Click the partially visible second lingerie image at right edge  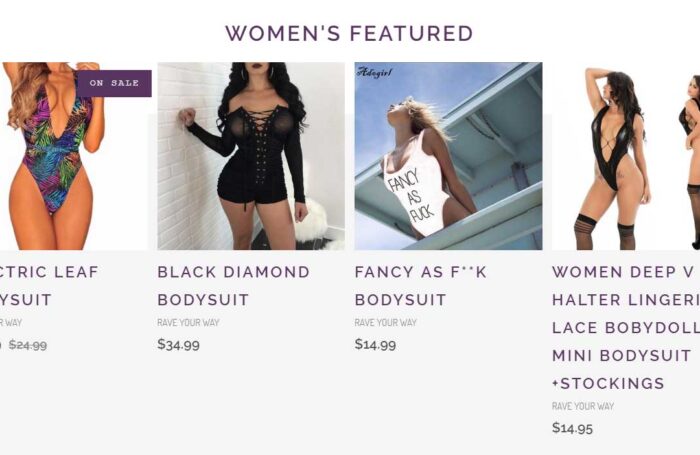pos(690,161)
